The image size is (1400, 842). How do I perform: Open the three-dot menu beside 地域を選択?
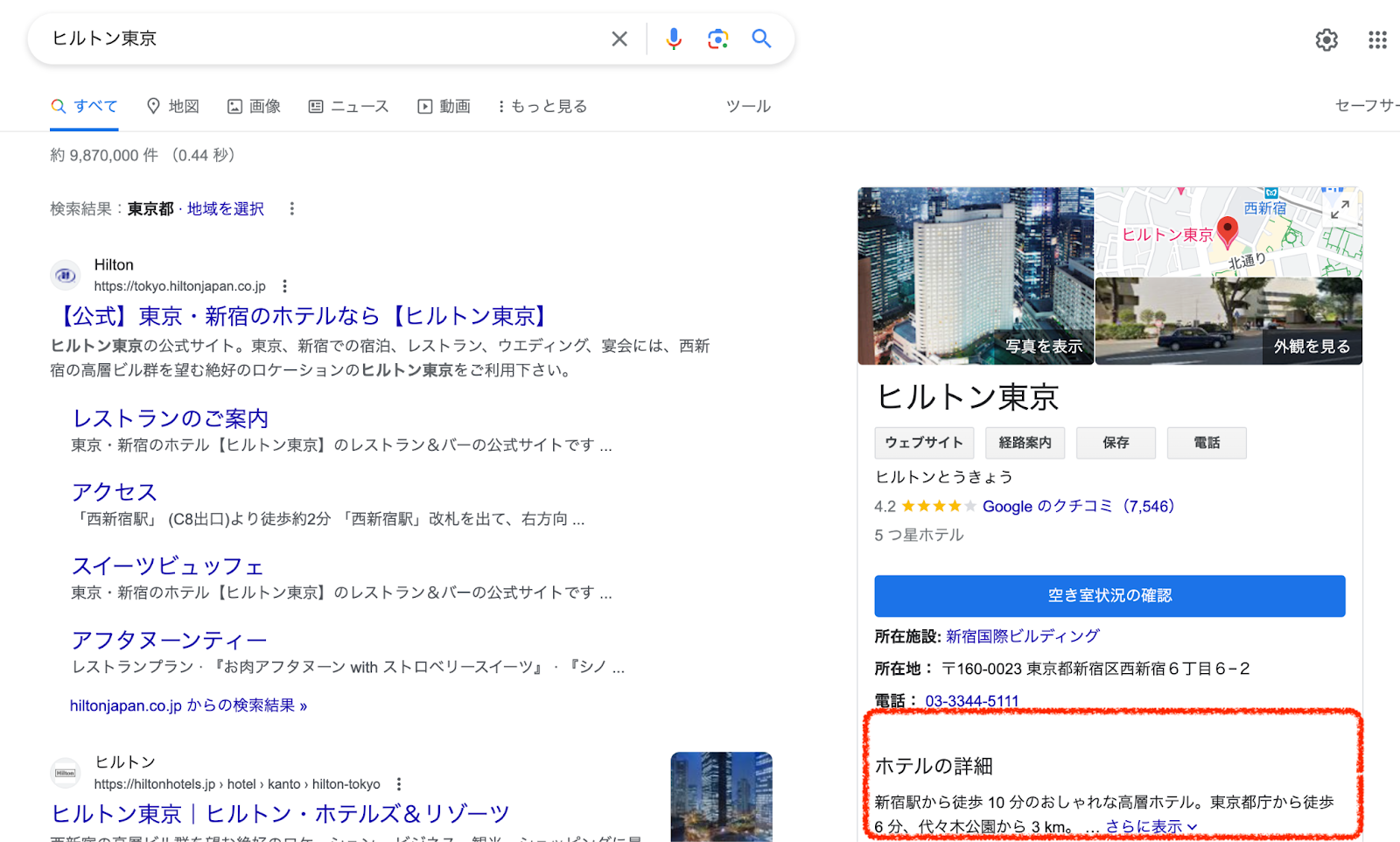pos(291,208)
